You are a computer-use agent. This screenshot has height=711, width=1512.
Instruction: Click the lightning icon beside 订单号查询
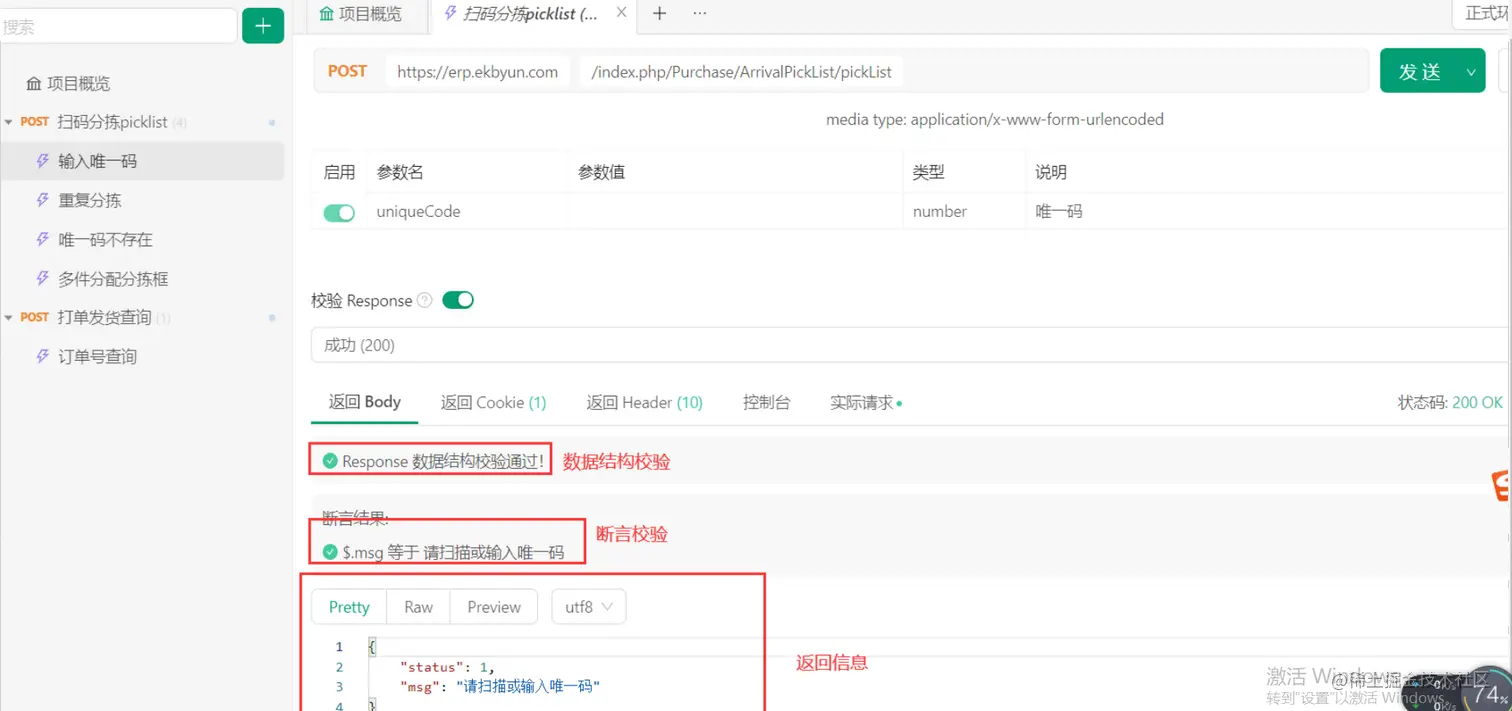(42, 356)
